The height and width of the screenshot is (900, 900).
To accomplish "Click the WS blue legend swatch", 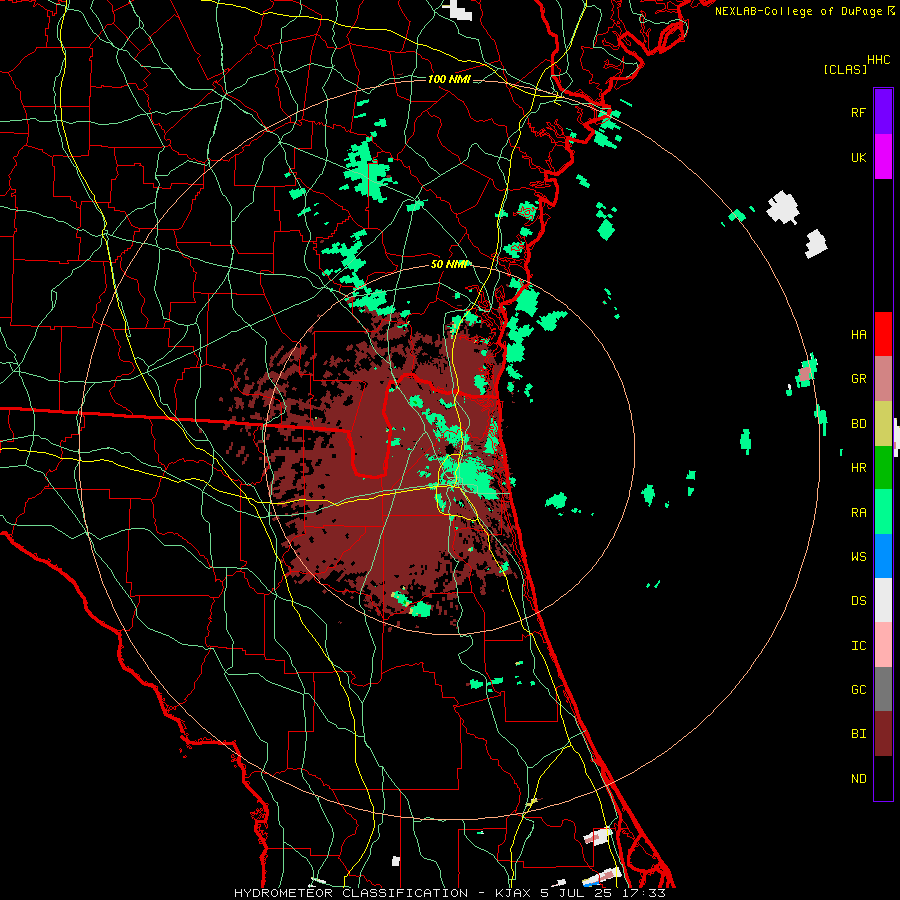I will (x=883, y=556).
